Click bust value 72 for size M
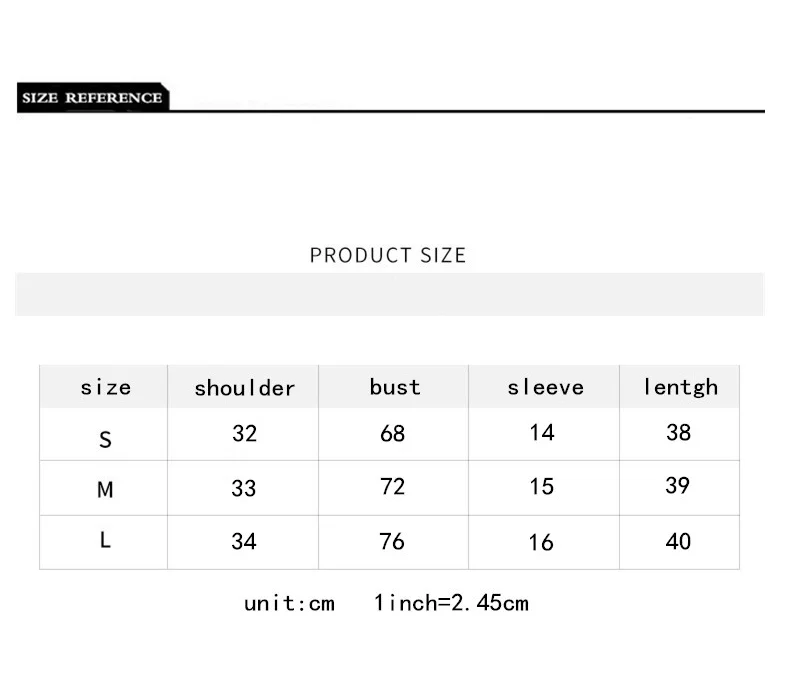796x691 pixels. (392, 486)
